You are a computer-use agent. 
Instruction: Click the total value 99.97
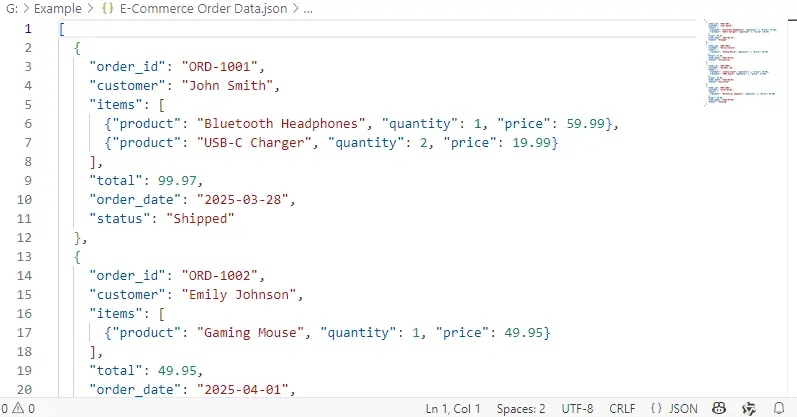pos(177,181)
